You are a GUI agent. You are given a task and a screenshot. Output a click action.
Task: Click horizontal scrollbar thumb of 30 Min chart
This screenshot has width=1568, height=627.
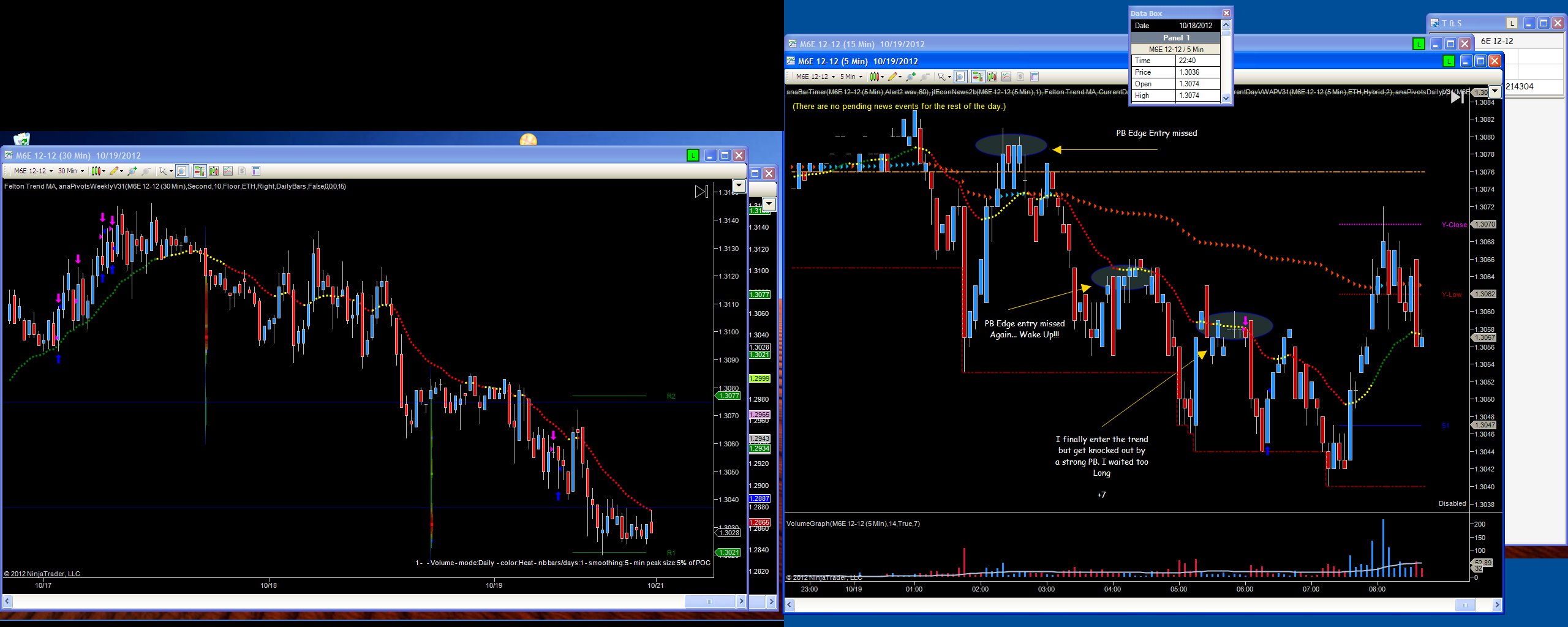[710, 602]
